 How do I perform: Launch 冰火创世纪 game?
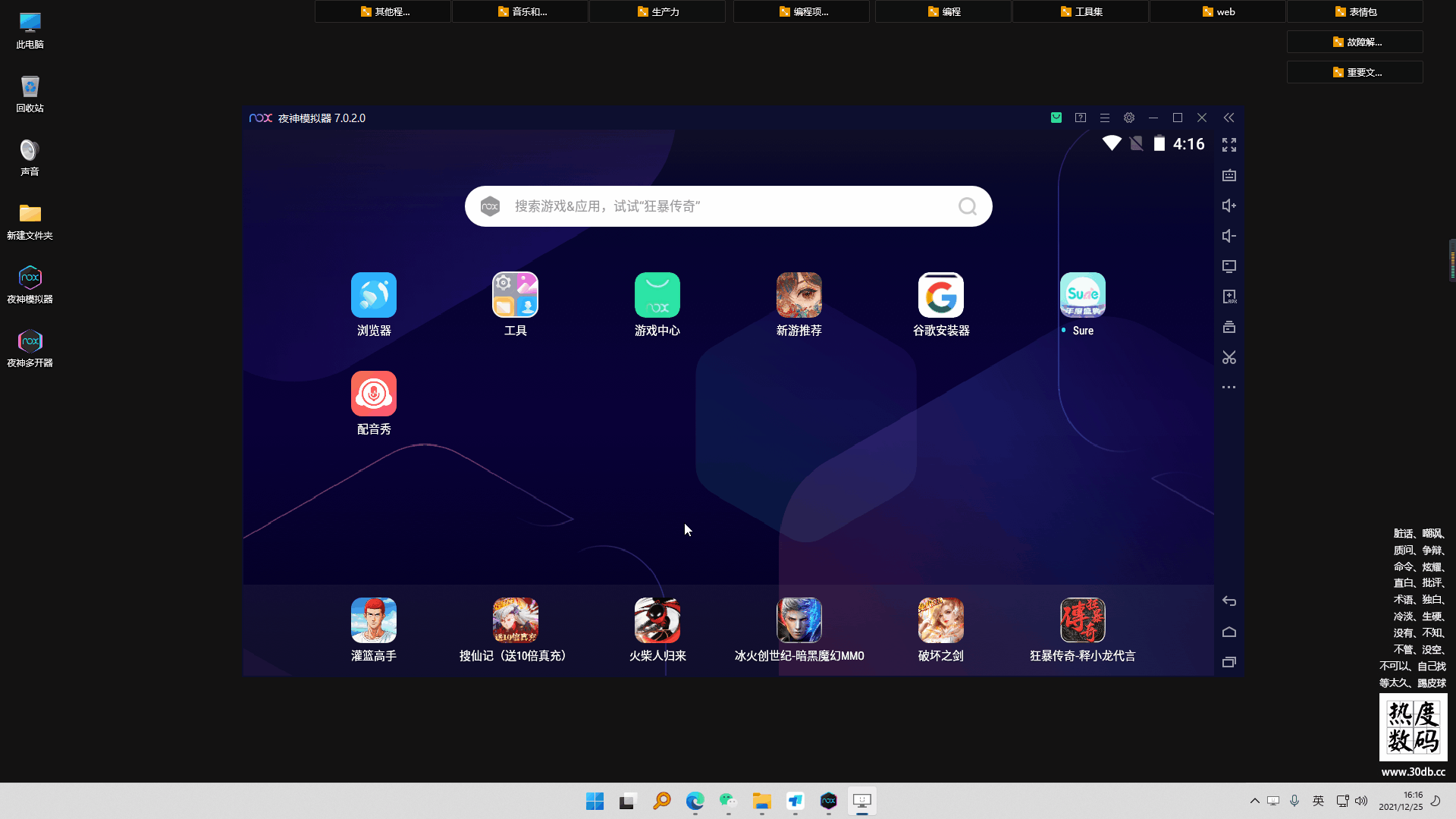coord(799,620)
